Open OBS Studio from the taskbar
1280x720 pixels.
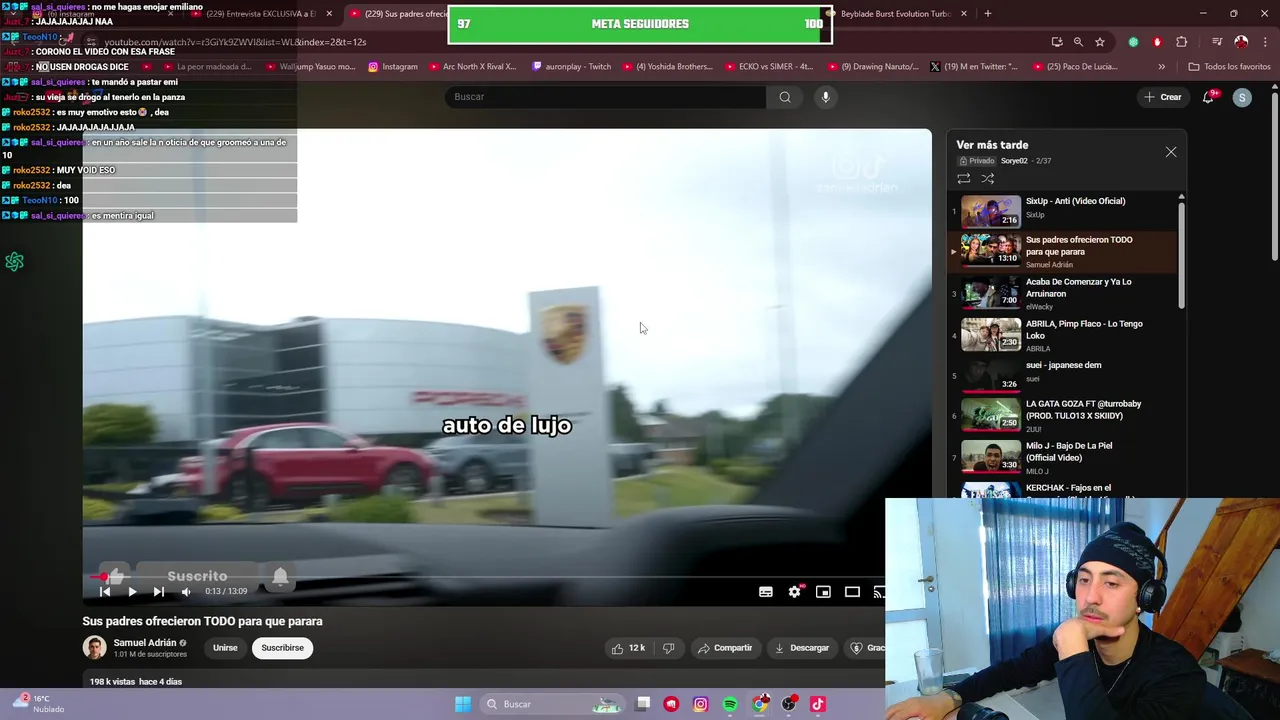click(789, 704)
